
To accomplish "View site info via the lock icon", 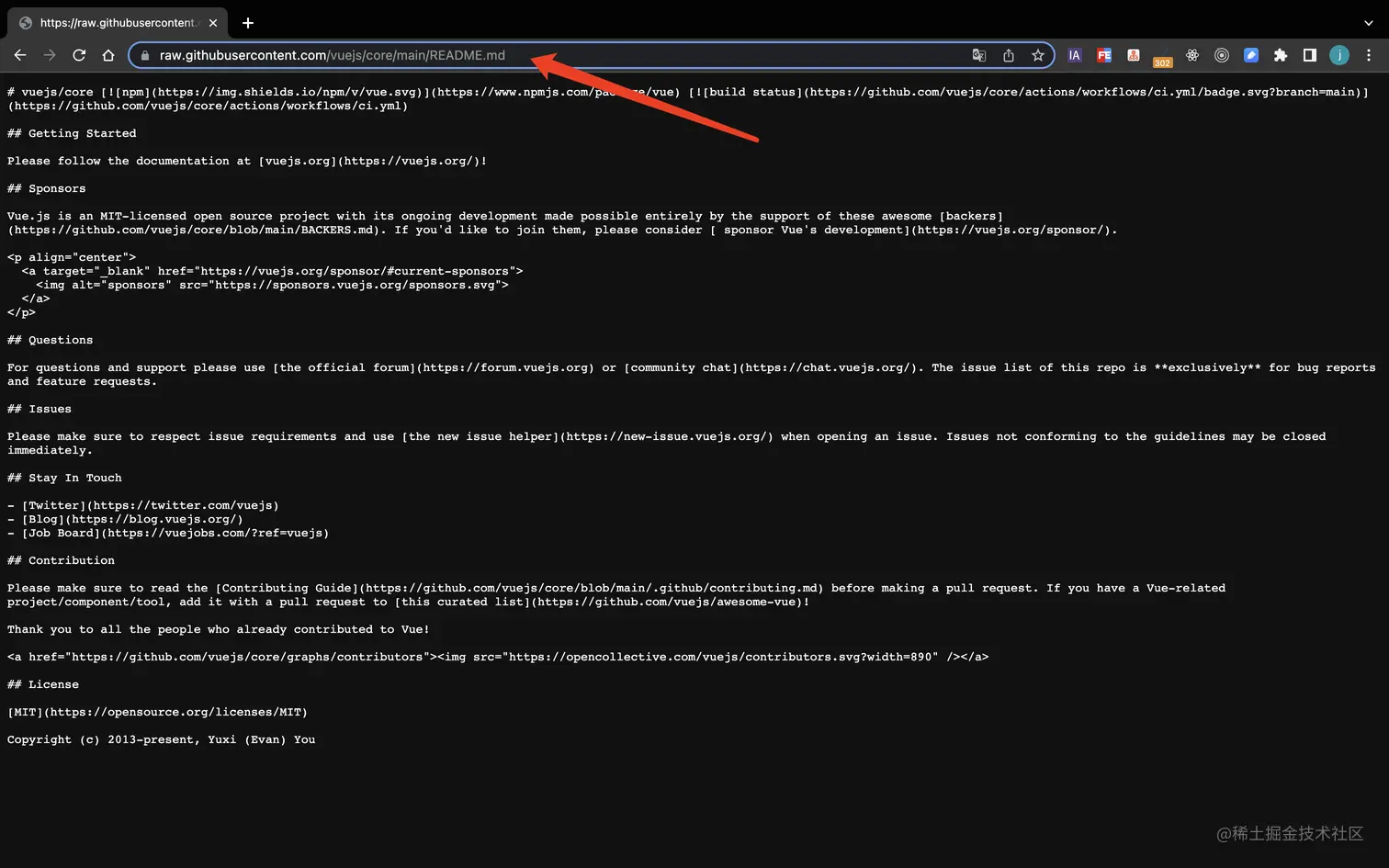I will 144,55.
